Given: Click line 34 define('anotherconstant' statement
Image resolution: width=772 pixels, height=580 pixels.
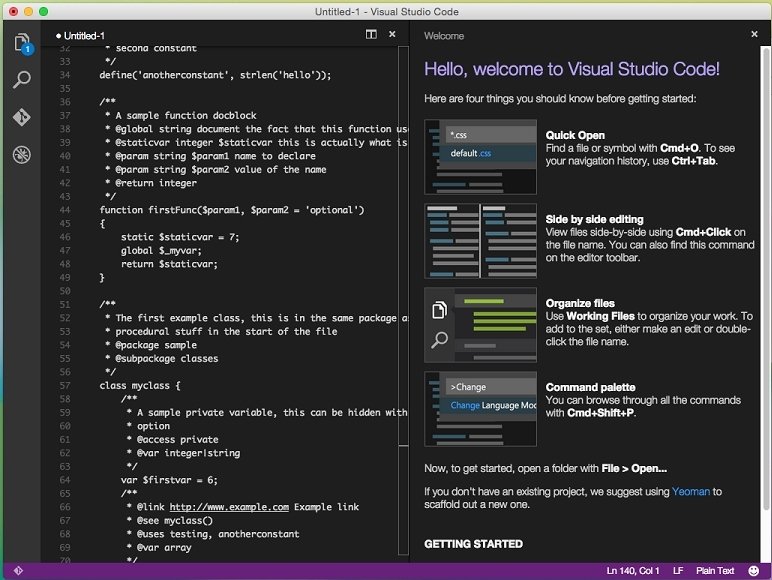Looking at the screenshot, I should (215, 75).
